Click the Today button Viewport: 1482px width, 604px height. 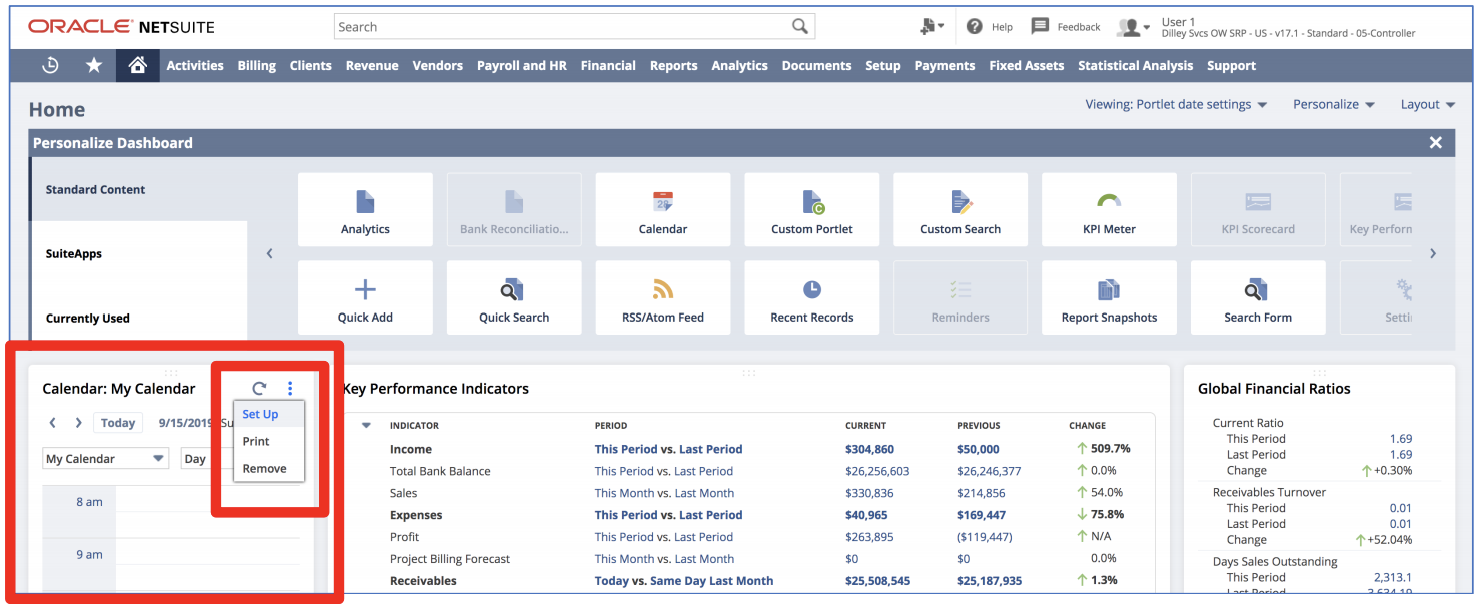point(118,423)
